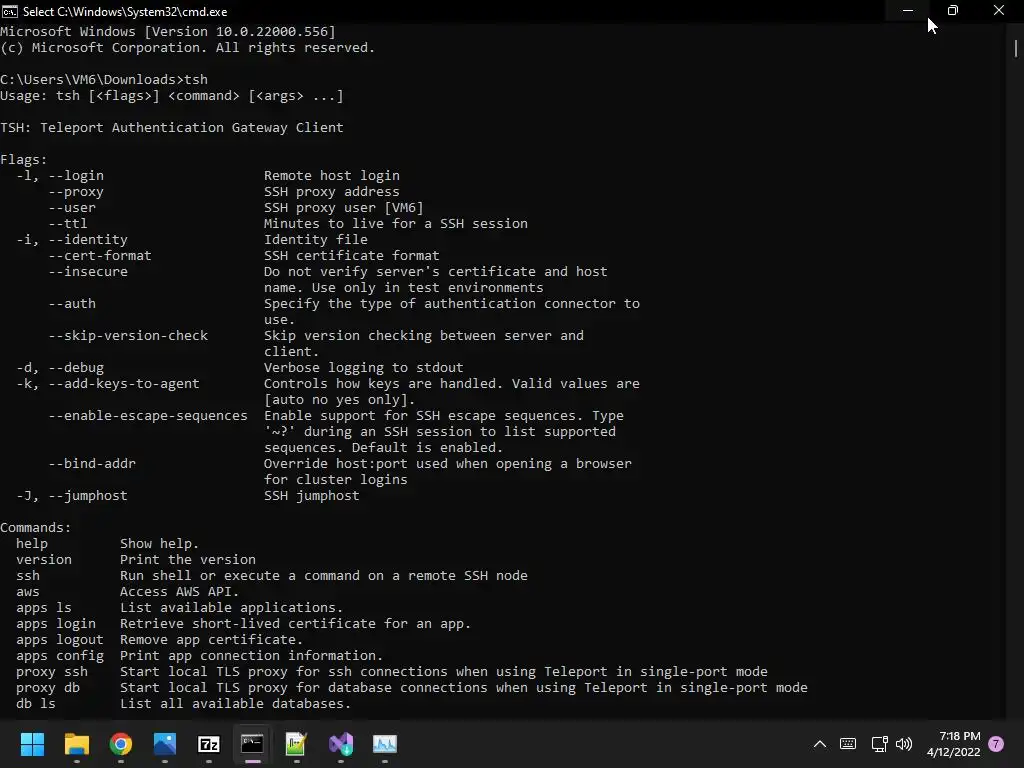Viewport: 1024px width, 768px height.
Task: Click the 'Commands:' heading text
Action: 35,528
